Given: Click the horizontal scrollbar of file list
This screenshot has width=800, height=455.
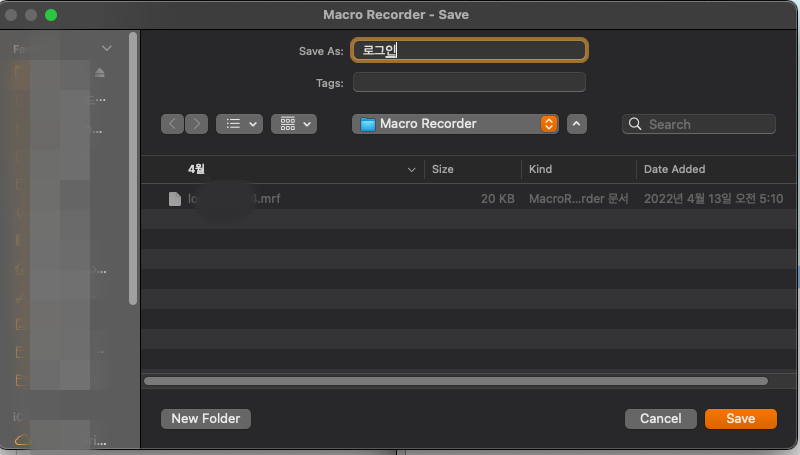Looking at the screenshot, I should pos(456,381).
